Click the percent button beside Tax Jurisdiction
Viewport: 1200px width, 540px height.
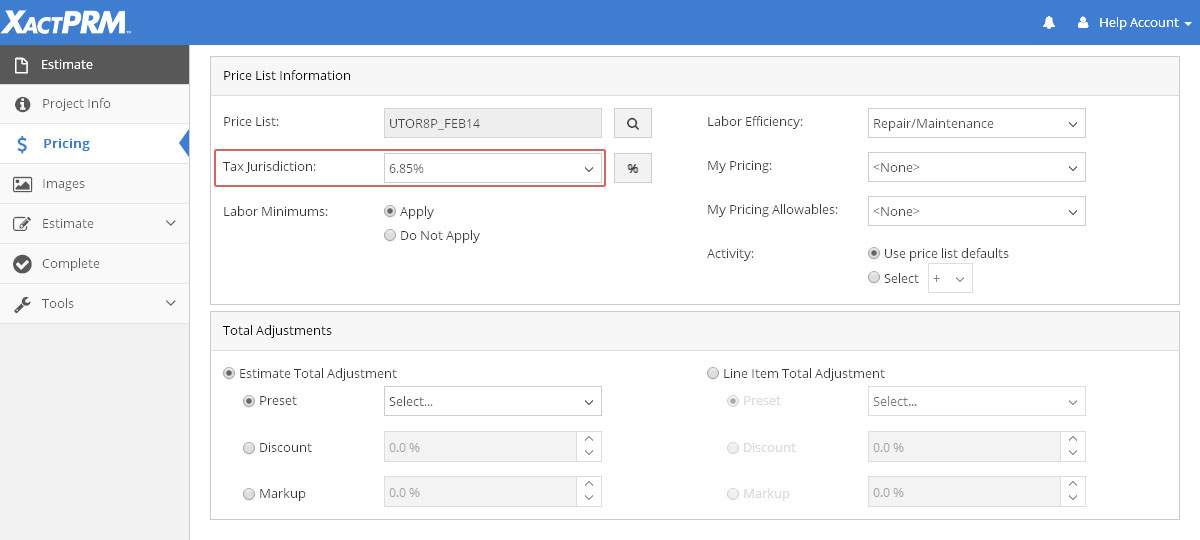(x=632, y=169)
